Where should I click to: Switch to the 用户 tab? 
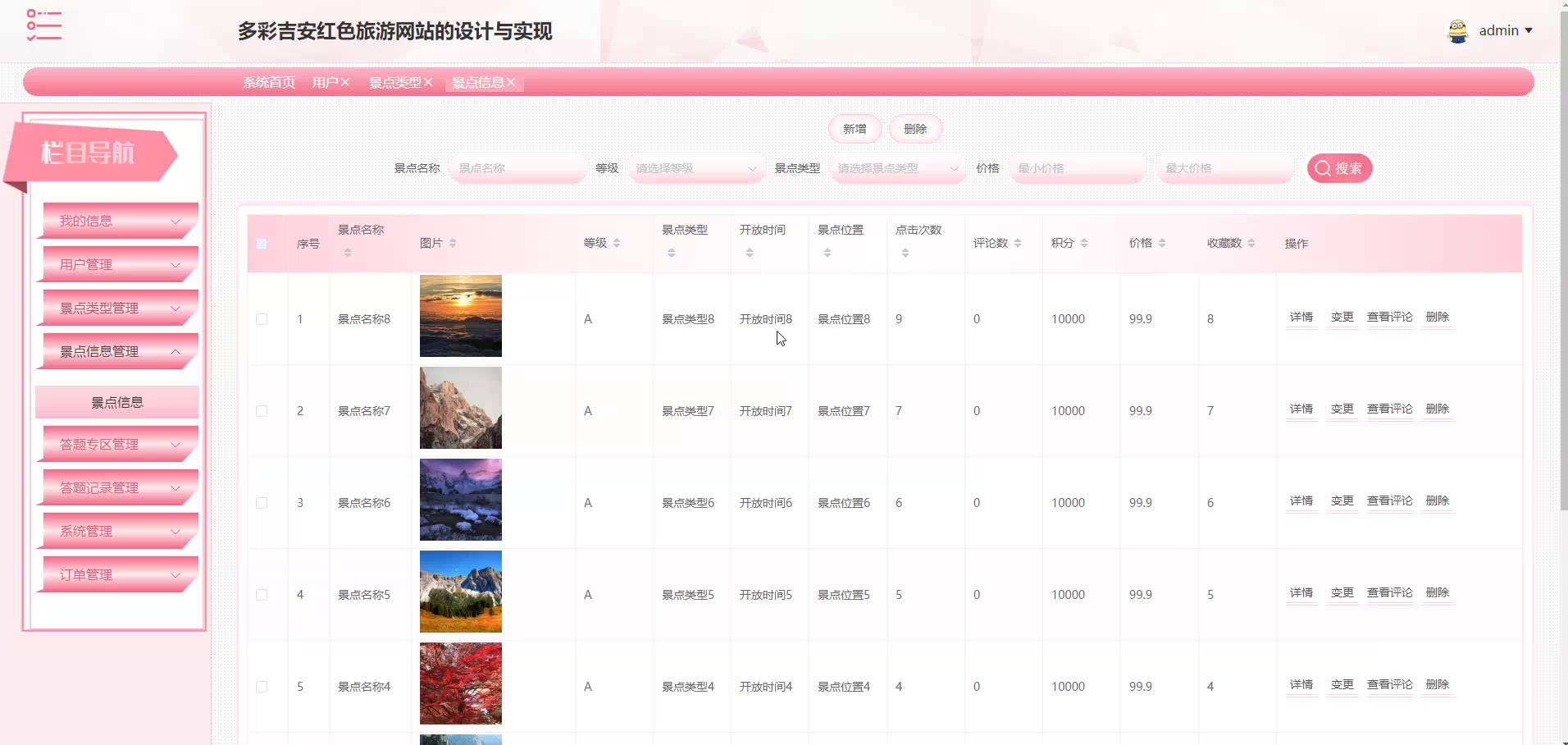pyautogui.click(x=325, y=82)
